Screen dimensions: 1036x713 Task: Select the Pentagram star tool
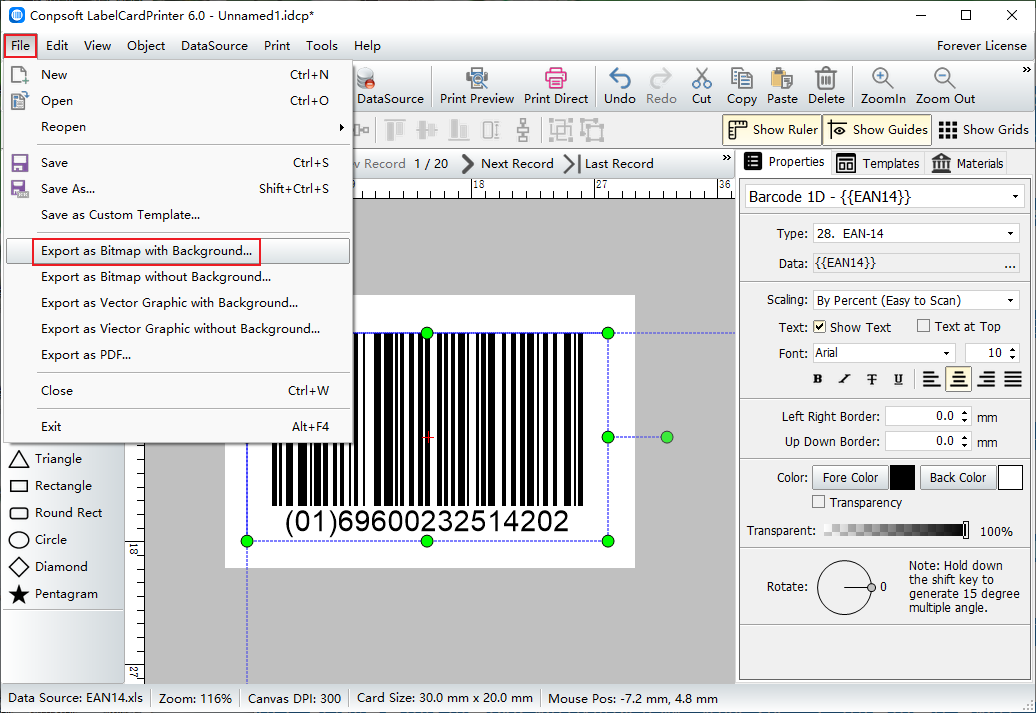tap(54, 594)
